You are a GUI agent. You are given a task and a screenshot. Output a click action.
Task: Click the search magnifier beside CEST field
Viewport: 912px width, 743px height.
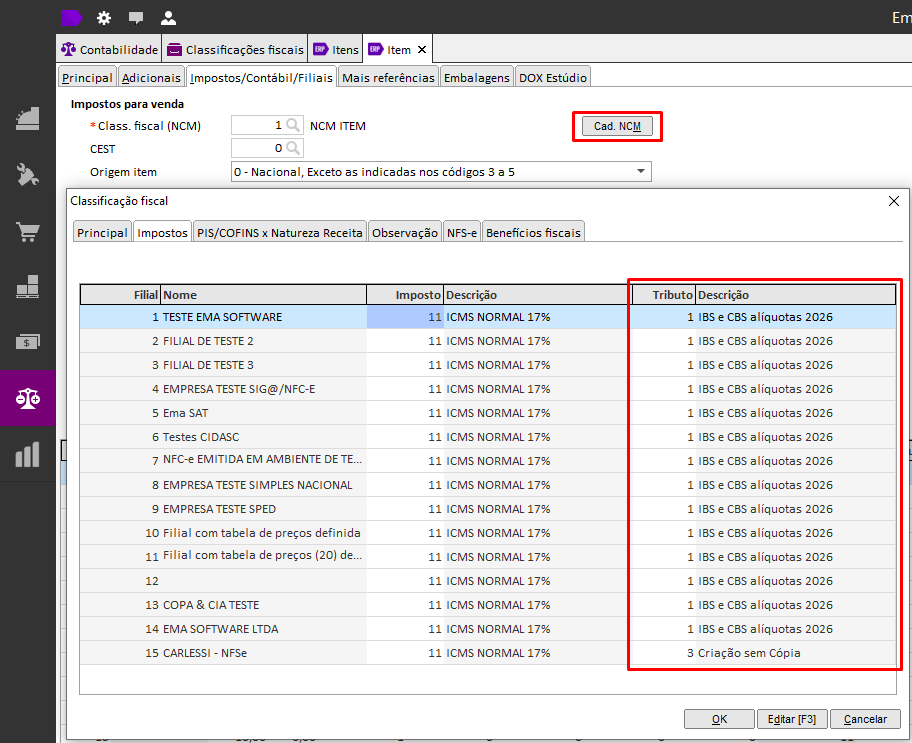tap(293, 149)
